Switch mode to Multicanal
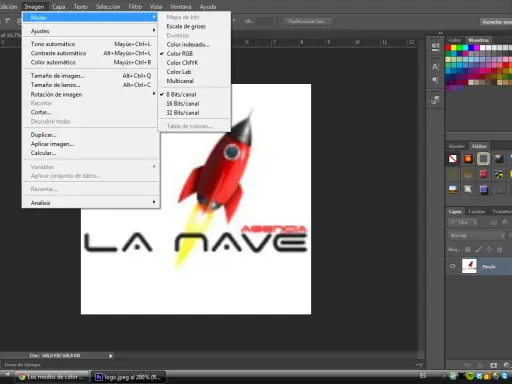This screenshot has height=384, width=512. tap(180, 81)
